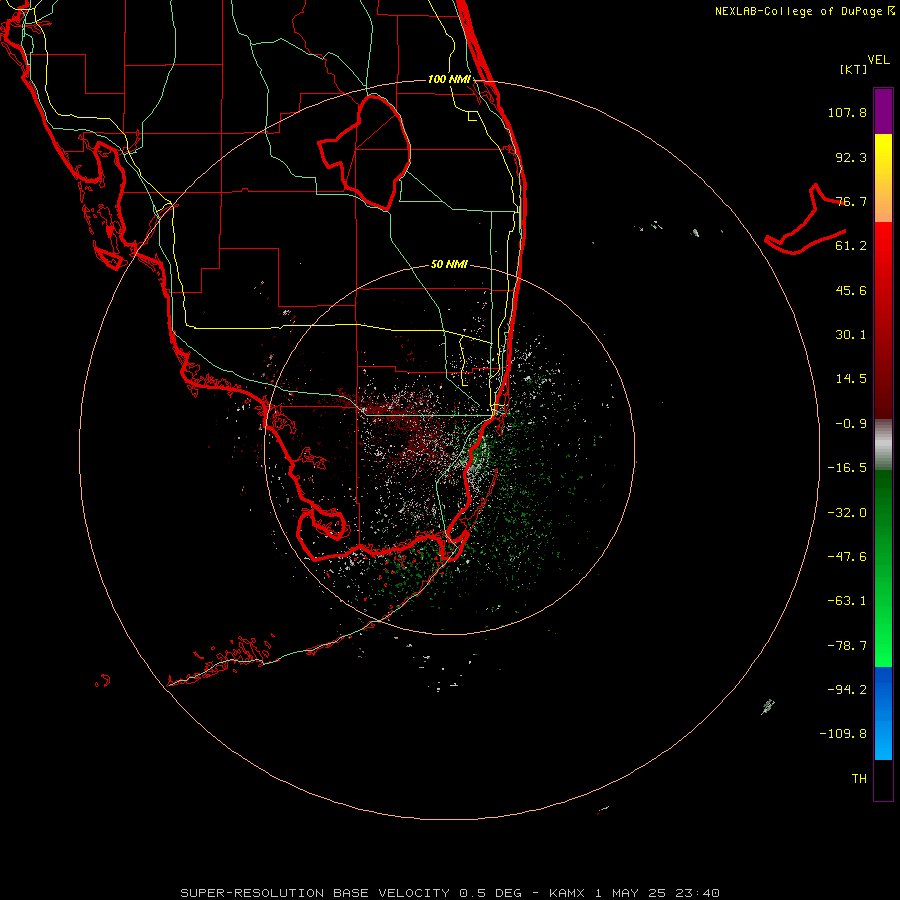Image resolution: width=900 pixels, height=900 pixels.
Task: Select the -94.2 velocity scale label
Action: point(847,690)
